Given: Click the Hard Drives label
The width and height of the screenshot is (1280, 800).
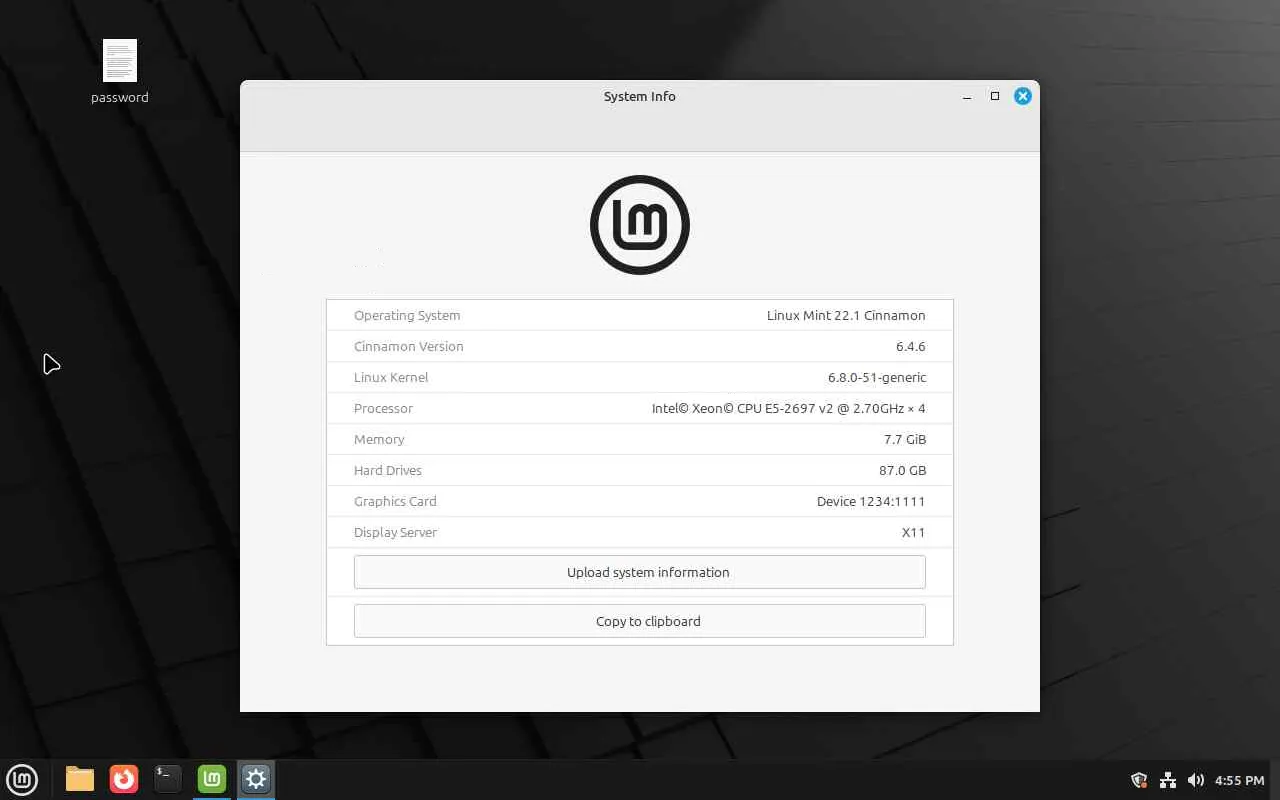Looking at the screenshot, I should coord(388,470).
